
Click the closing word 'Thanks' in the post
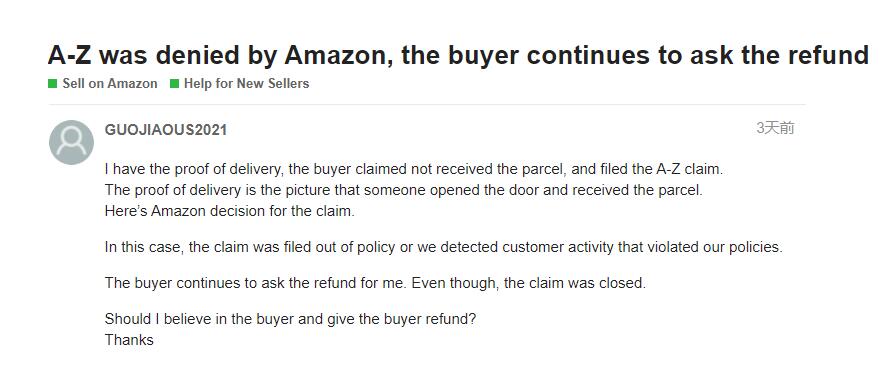[129, 340]
